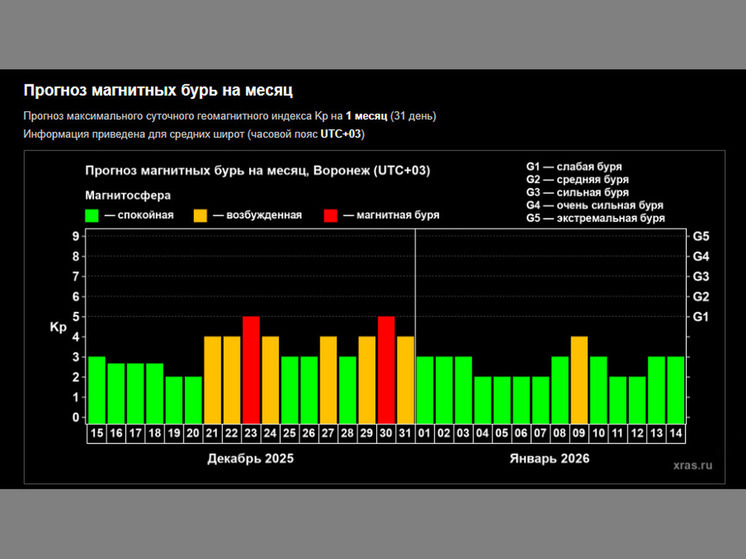The image size is (746, 559).
Task: Click the yellow bar for January 09
Action: [x=579, y=379]
